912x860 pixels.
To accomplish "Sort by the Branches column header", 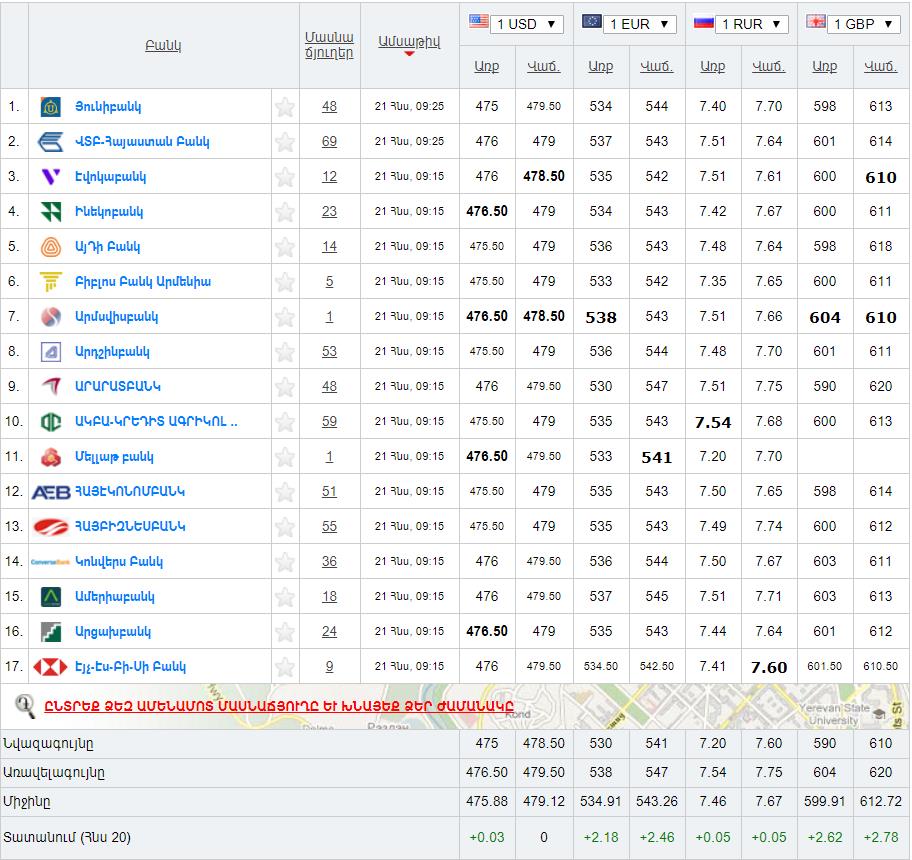I will (x=329, y=45).
